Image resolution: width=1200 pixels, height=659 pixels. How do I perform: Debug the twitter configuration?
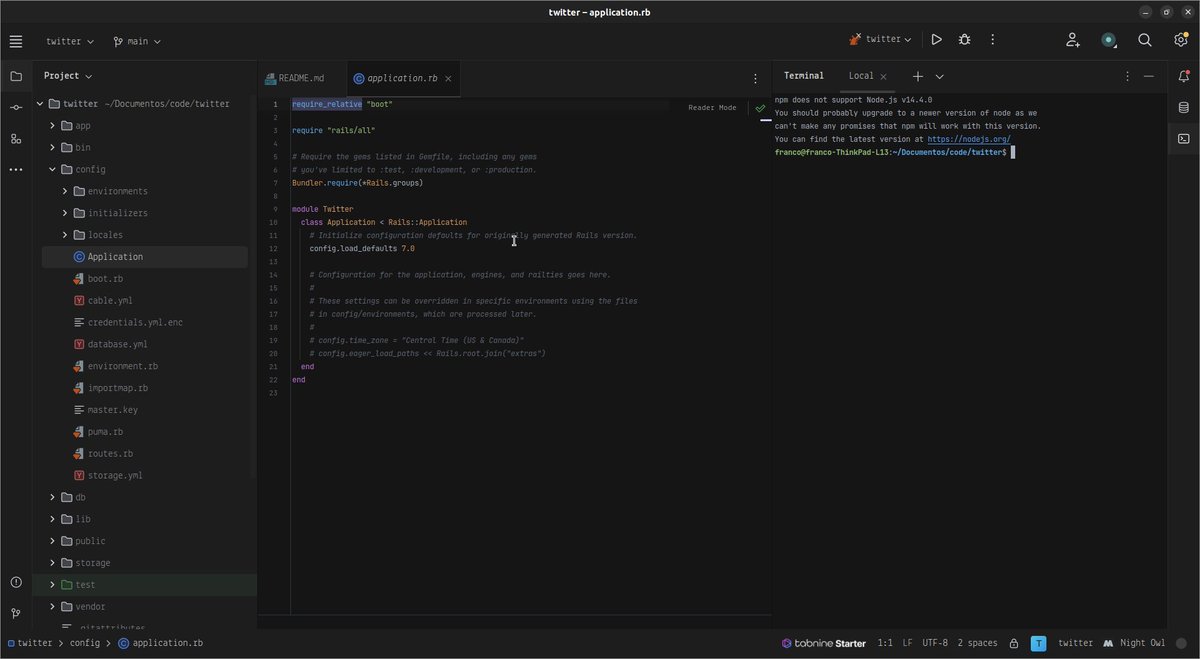pyautogui.click(x=964, y=40)
